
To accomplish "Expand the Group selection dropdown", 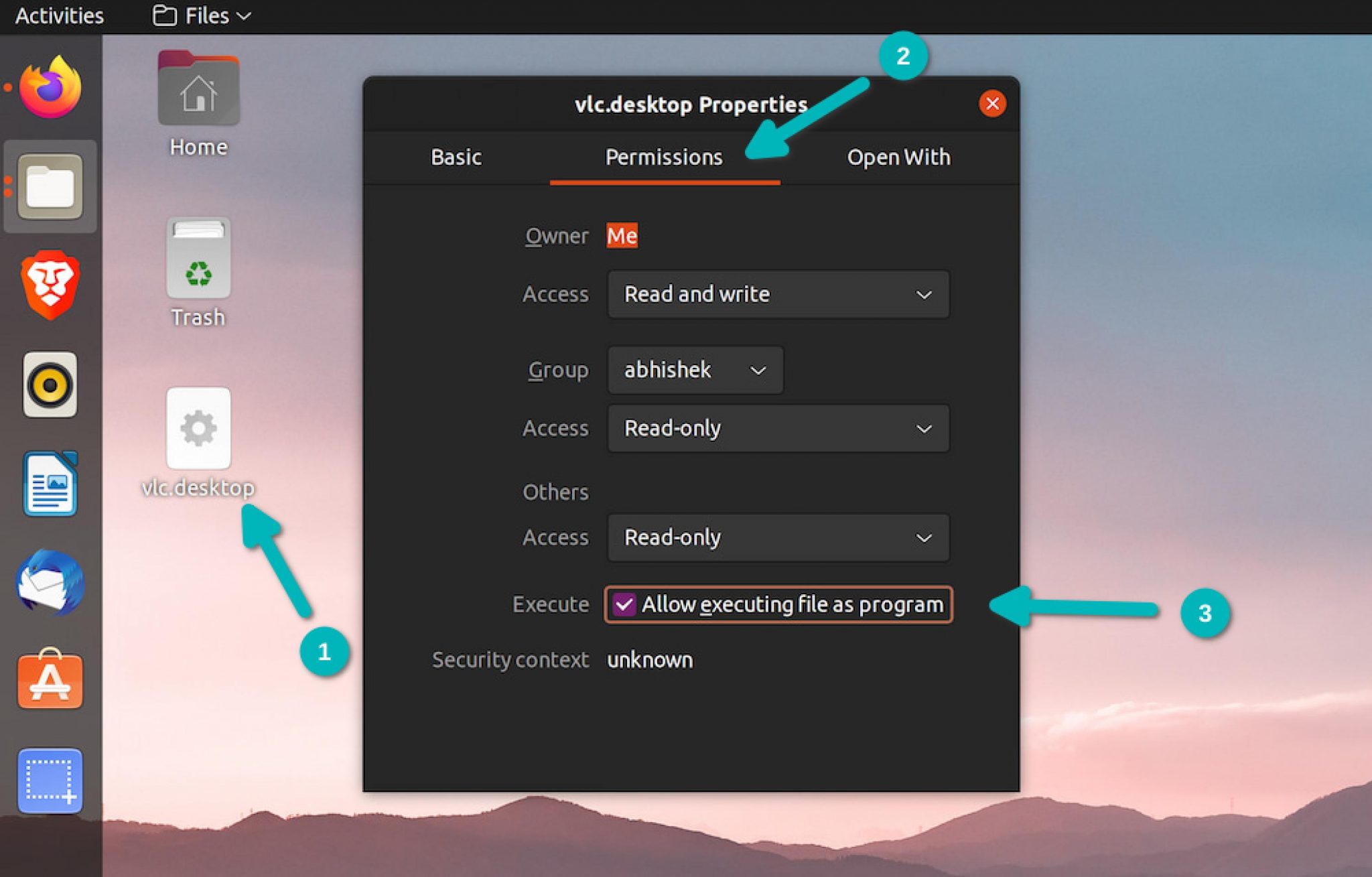I will click(694, 370).
